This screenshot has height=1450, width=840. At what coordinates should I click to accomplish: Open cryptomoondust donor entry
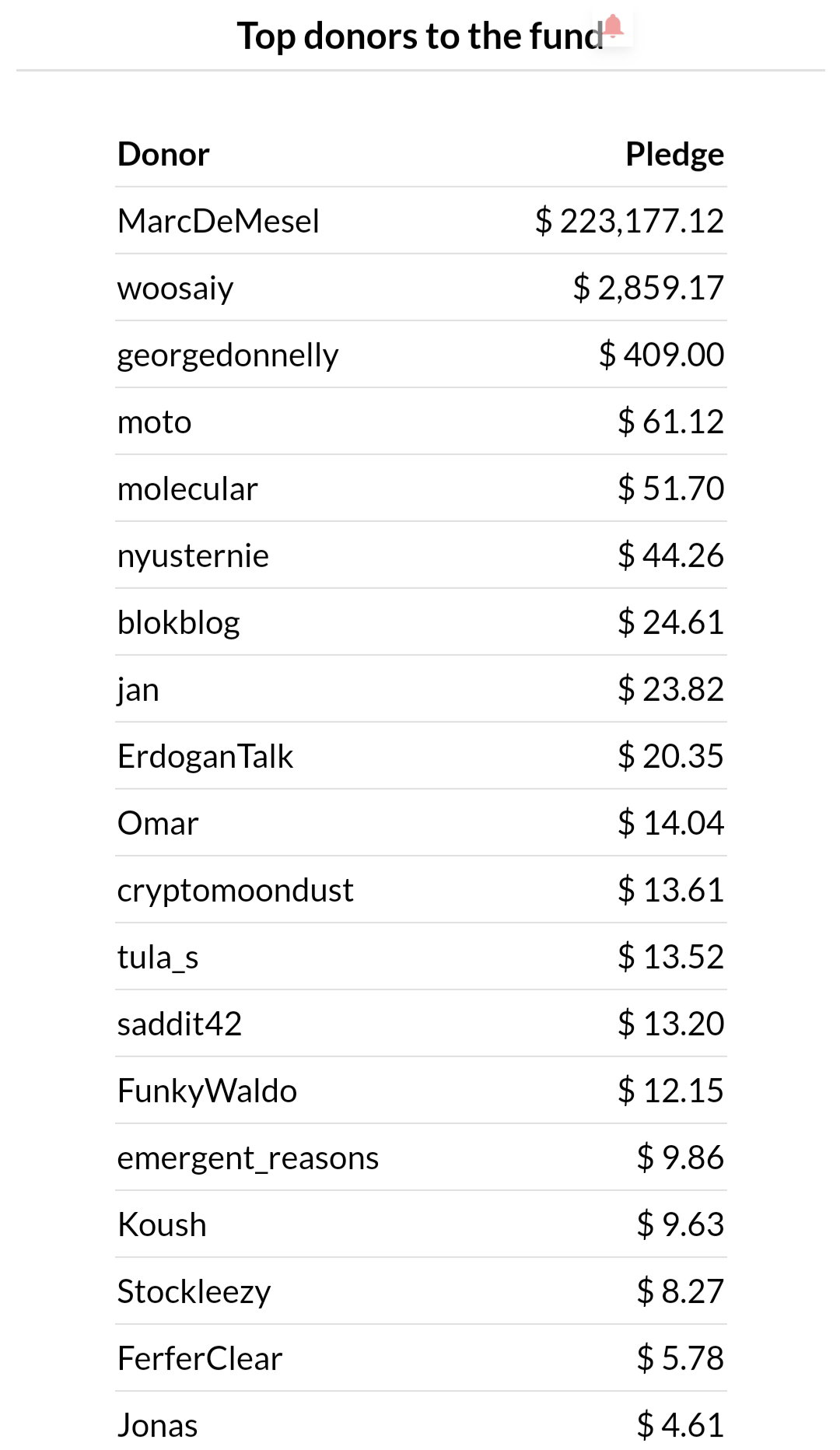click(235, 891)
